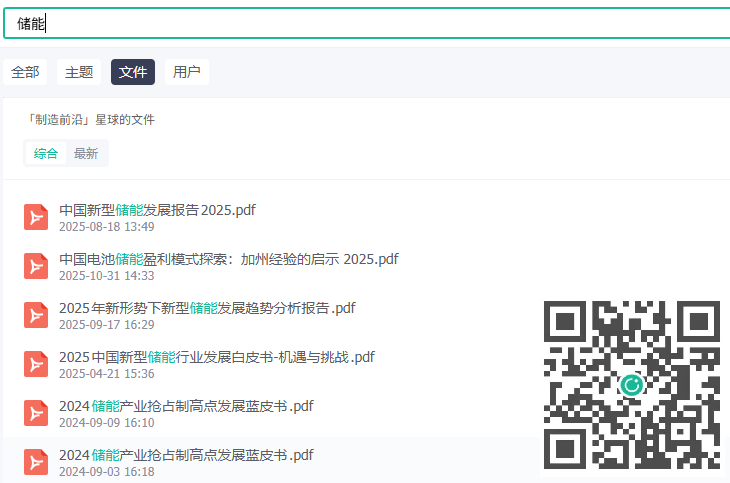Screen dimensions: 730x483
Task: Open 蓝皮书 file dated 2024-09-03 16:18
Action: tap(186, 455)
